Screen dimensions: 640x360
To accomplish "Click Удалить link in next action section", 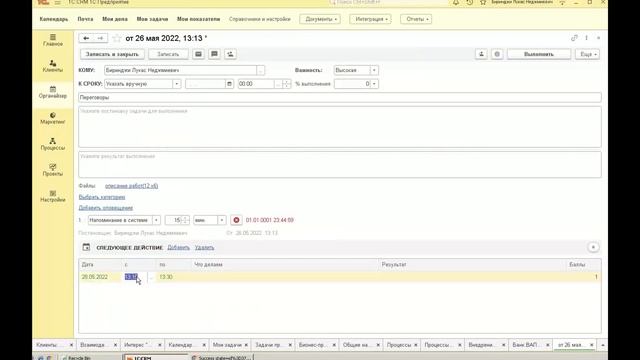I will click(x=204, y=247).
